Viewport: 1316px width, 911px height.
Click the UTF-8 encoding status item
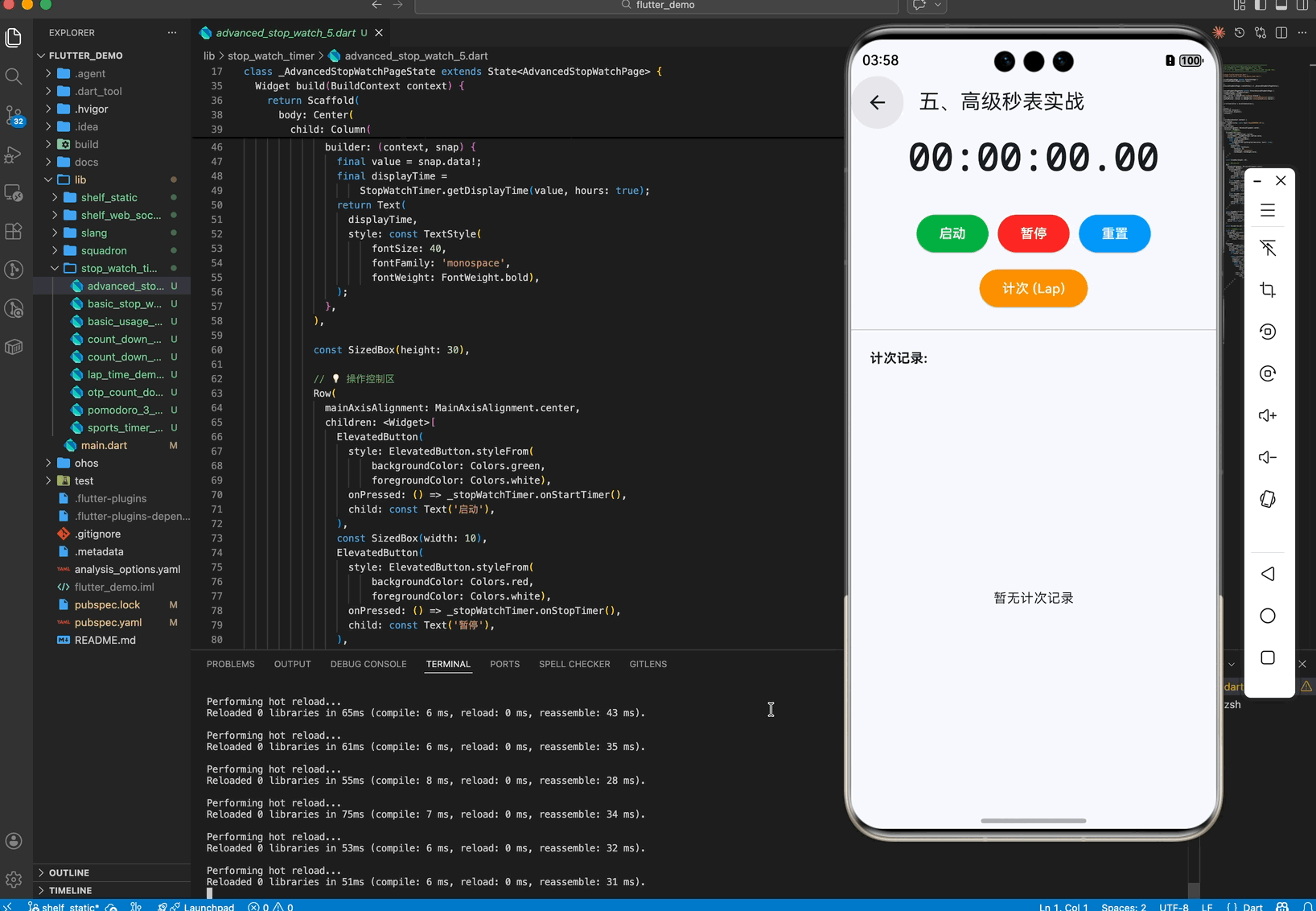(x=1174, y=906)
